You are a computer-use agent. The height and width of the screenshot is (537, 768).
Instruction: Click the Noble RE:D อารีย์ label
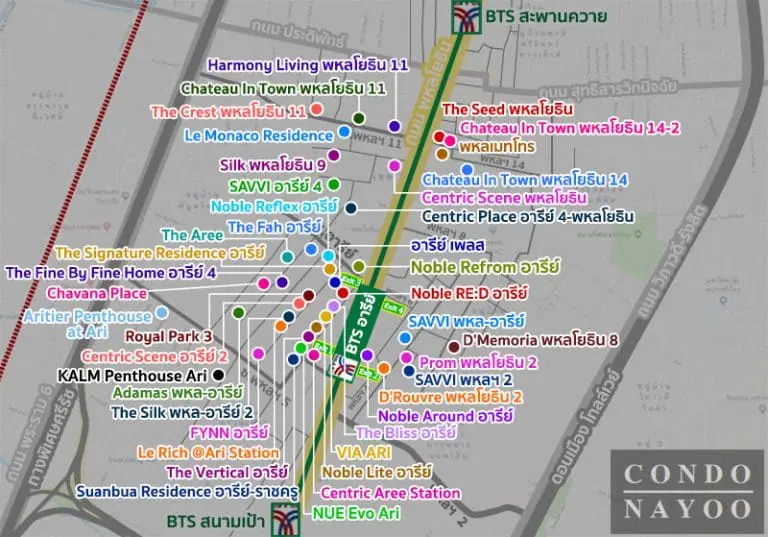[469, 293]
